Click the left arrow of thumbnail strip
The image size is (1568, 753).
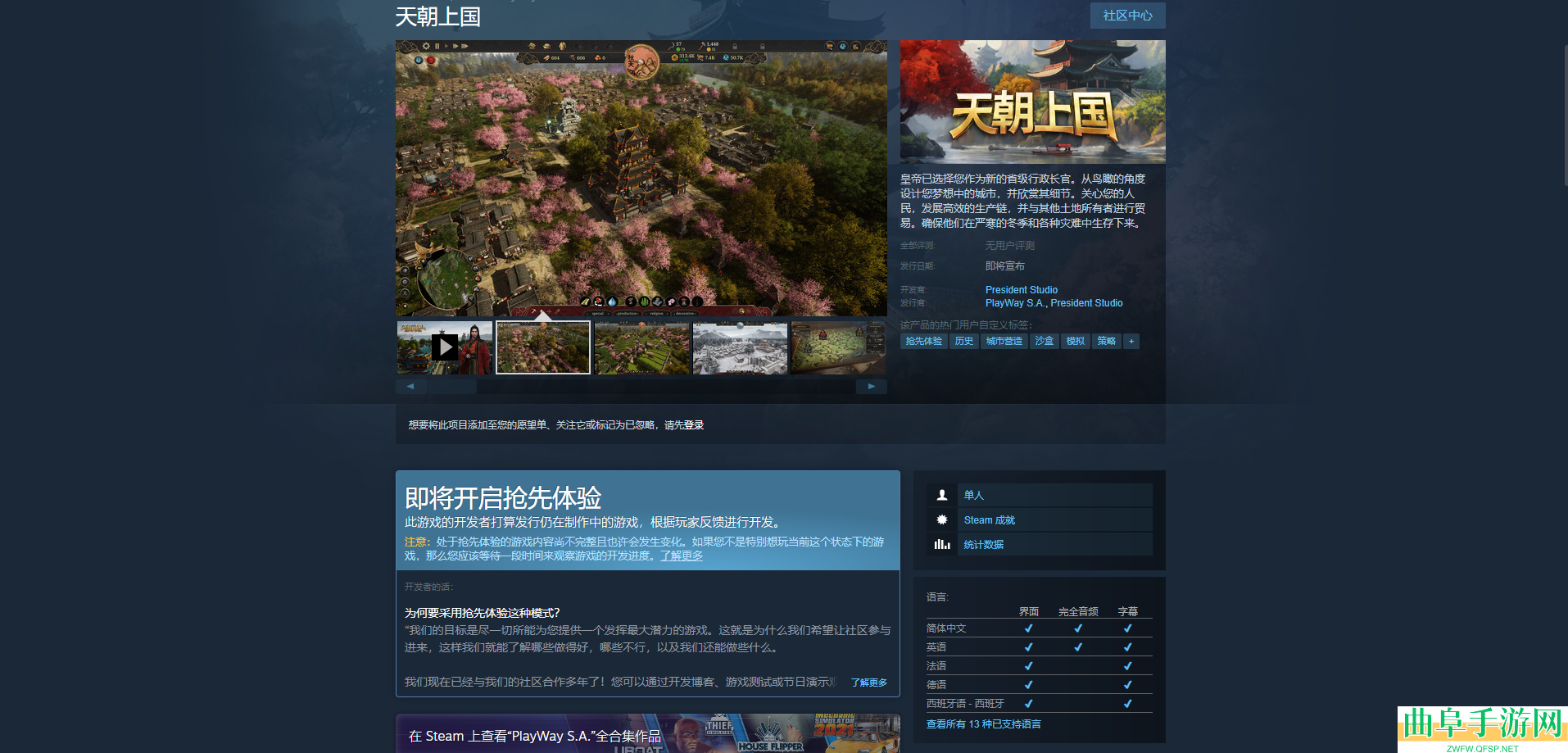(410, 386)
